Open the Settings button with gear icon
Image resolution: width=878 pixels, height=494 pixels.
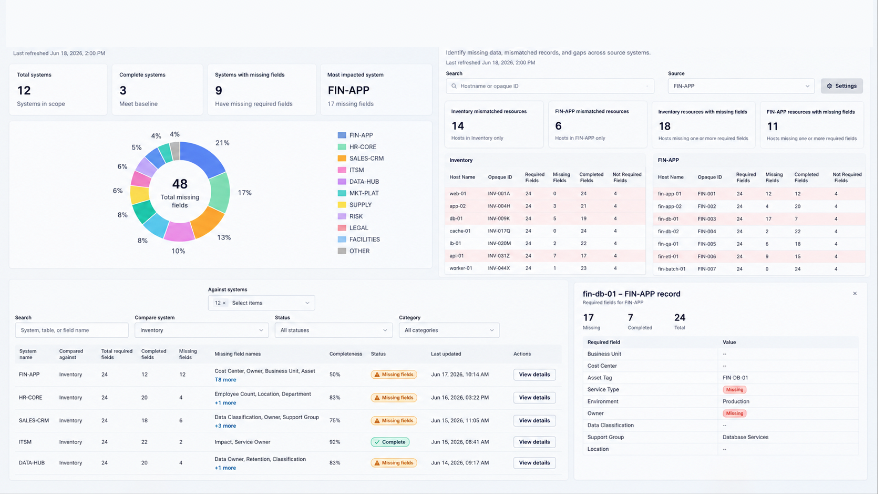(x=842, y=86)
